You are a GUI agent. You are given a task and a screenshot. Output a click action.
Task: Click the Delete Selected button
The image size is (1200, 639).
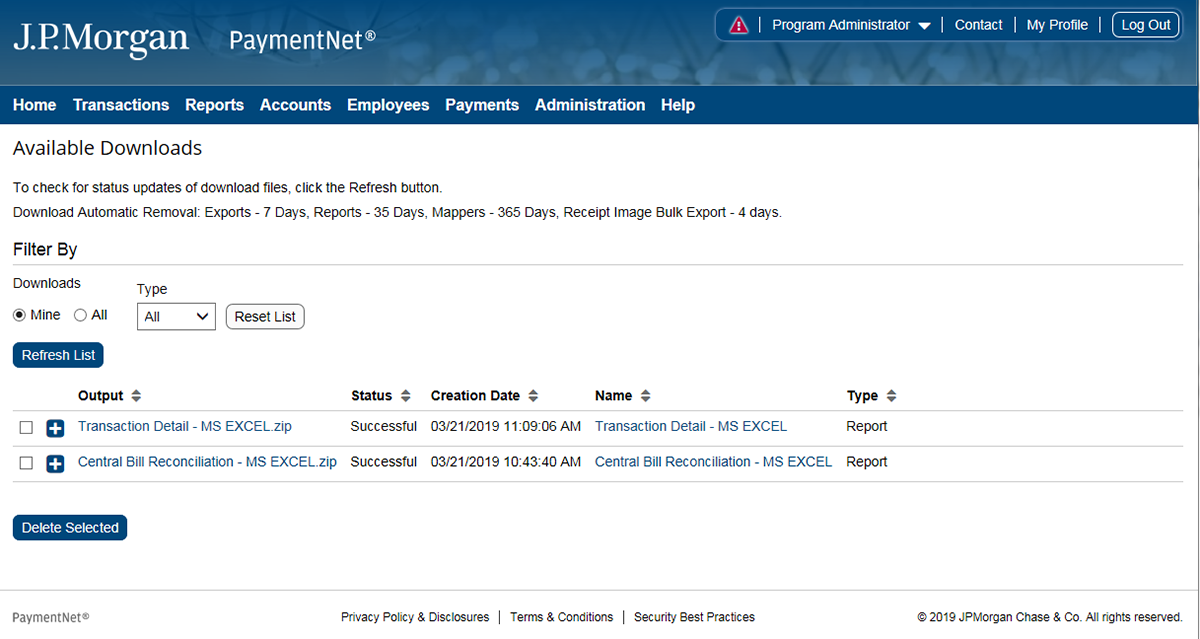[70, 528]
